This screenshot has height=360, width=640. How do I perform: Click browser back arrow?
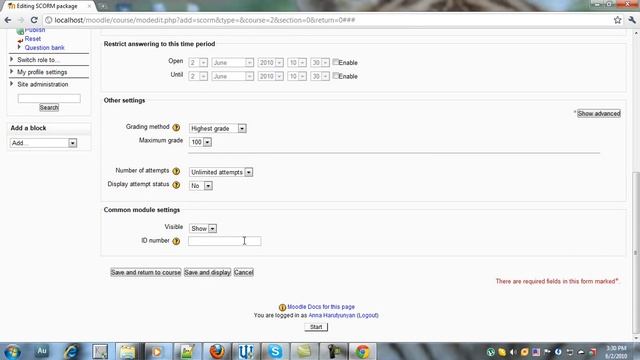(x=8, y=20)
